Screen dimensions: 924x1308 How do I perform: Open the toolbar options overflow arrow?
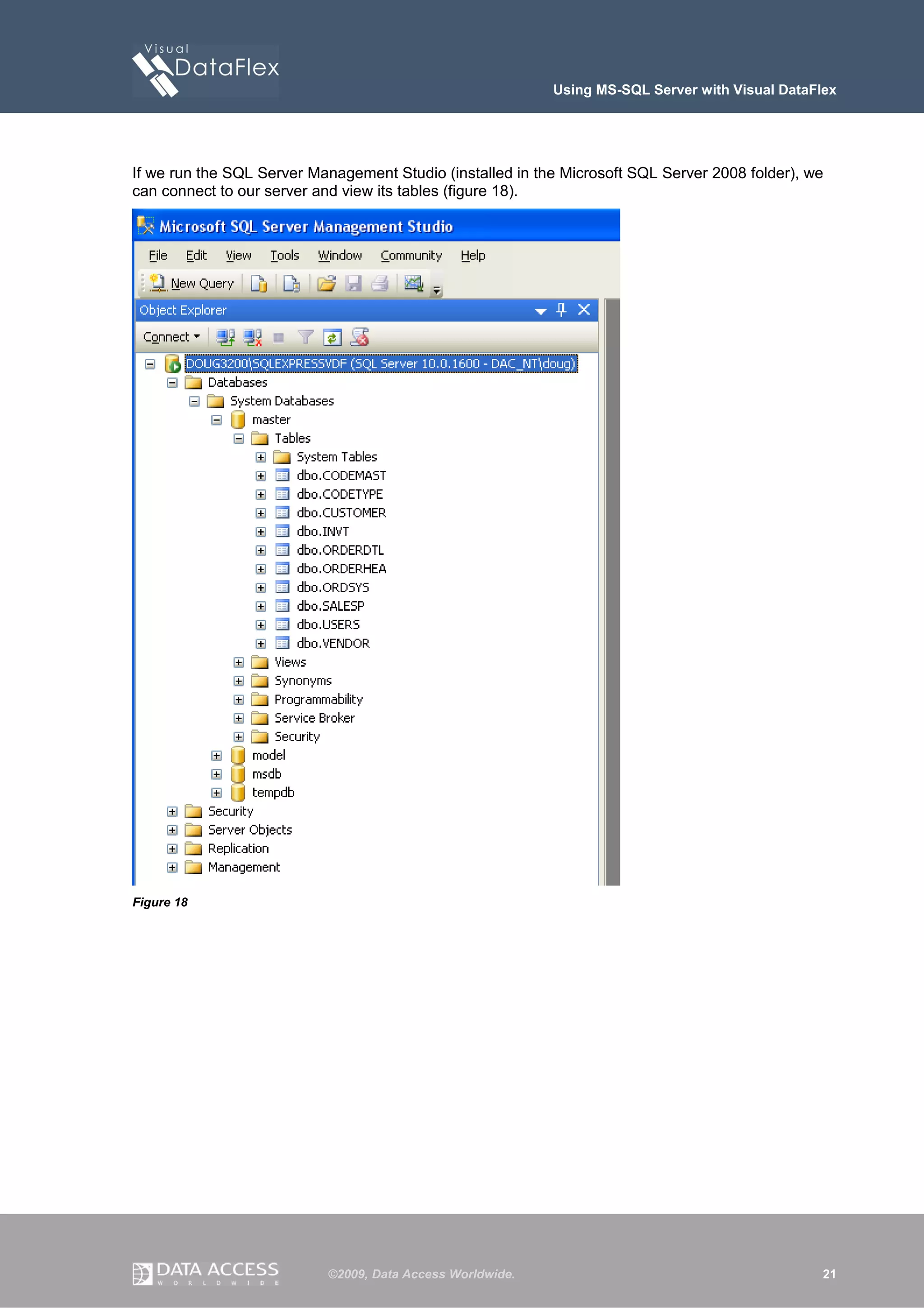(437, 291)
